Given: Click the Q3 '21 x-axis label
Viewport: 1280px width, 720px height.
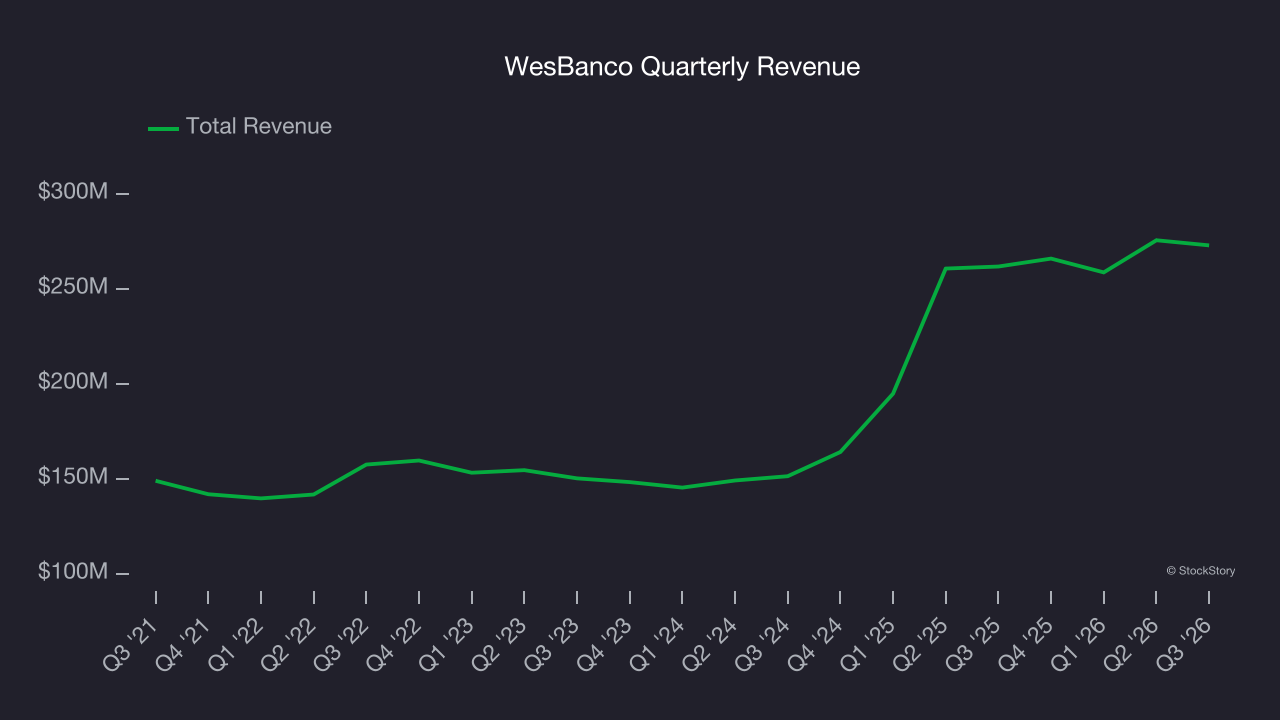Looking at the screenshot, I should pos(131,644).
